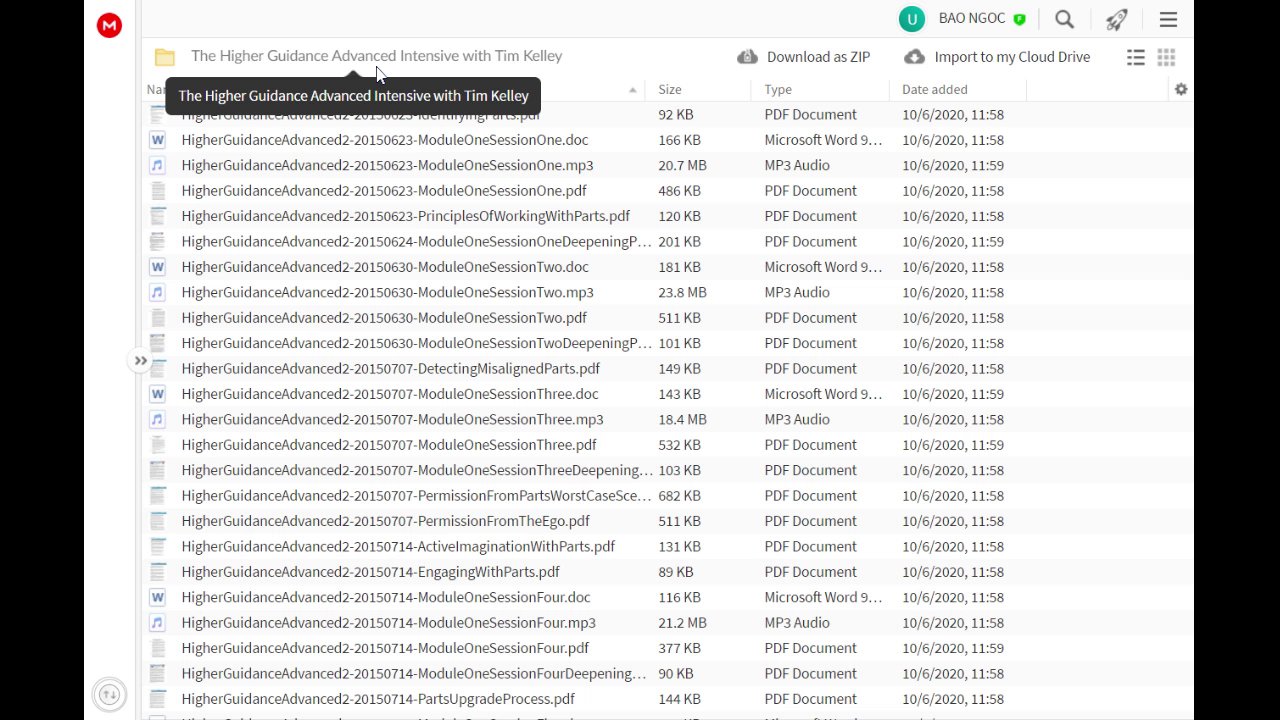Download folder as ZIP
1280x720 pixels.
tap(804, 57)
